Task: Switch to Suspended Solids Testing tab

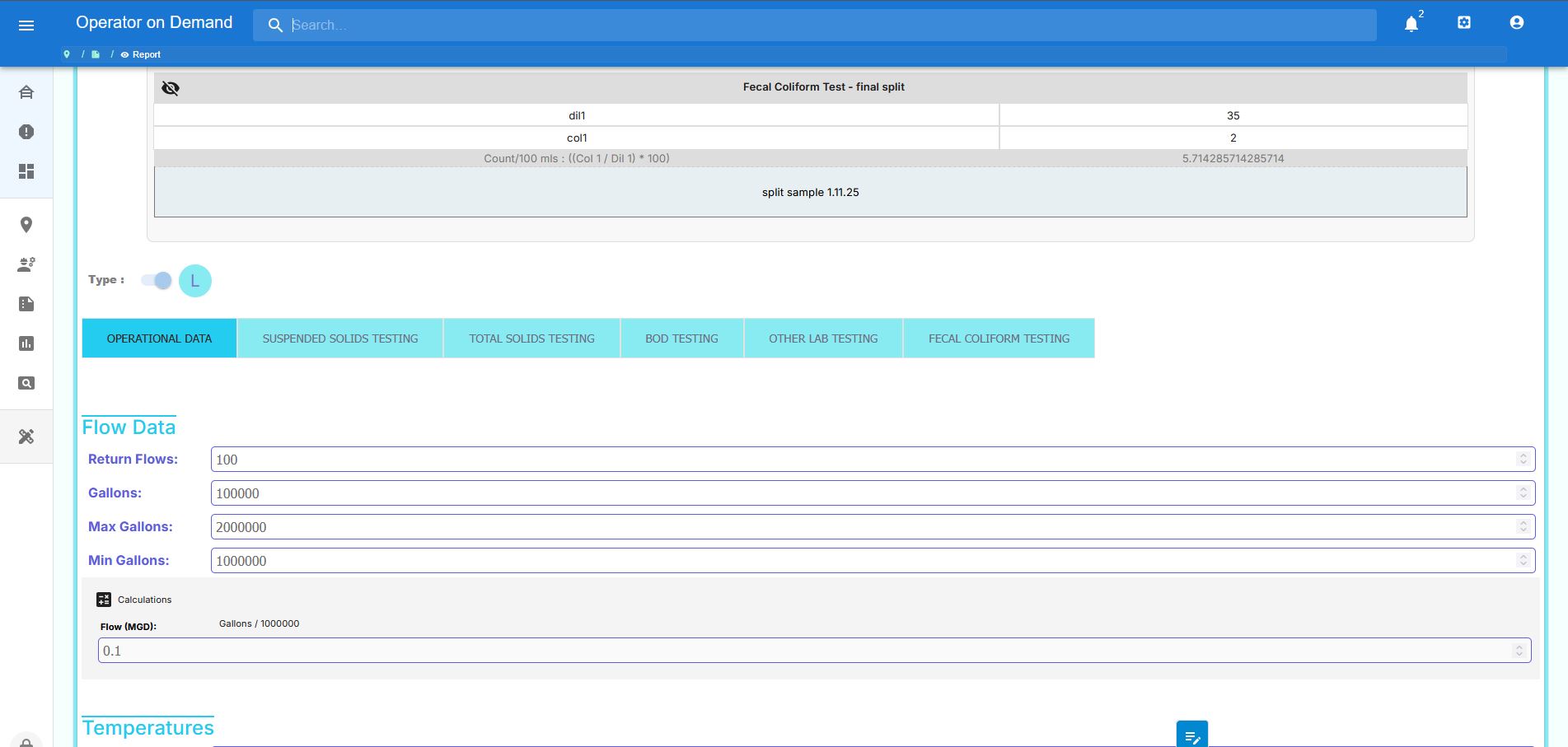Action: [340, 338]
